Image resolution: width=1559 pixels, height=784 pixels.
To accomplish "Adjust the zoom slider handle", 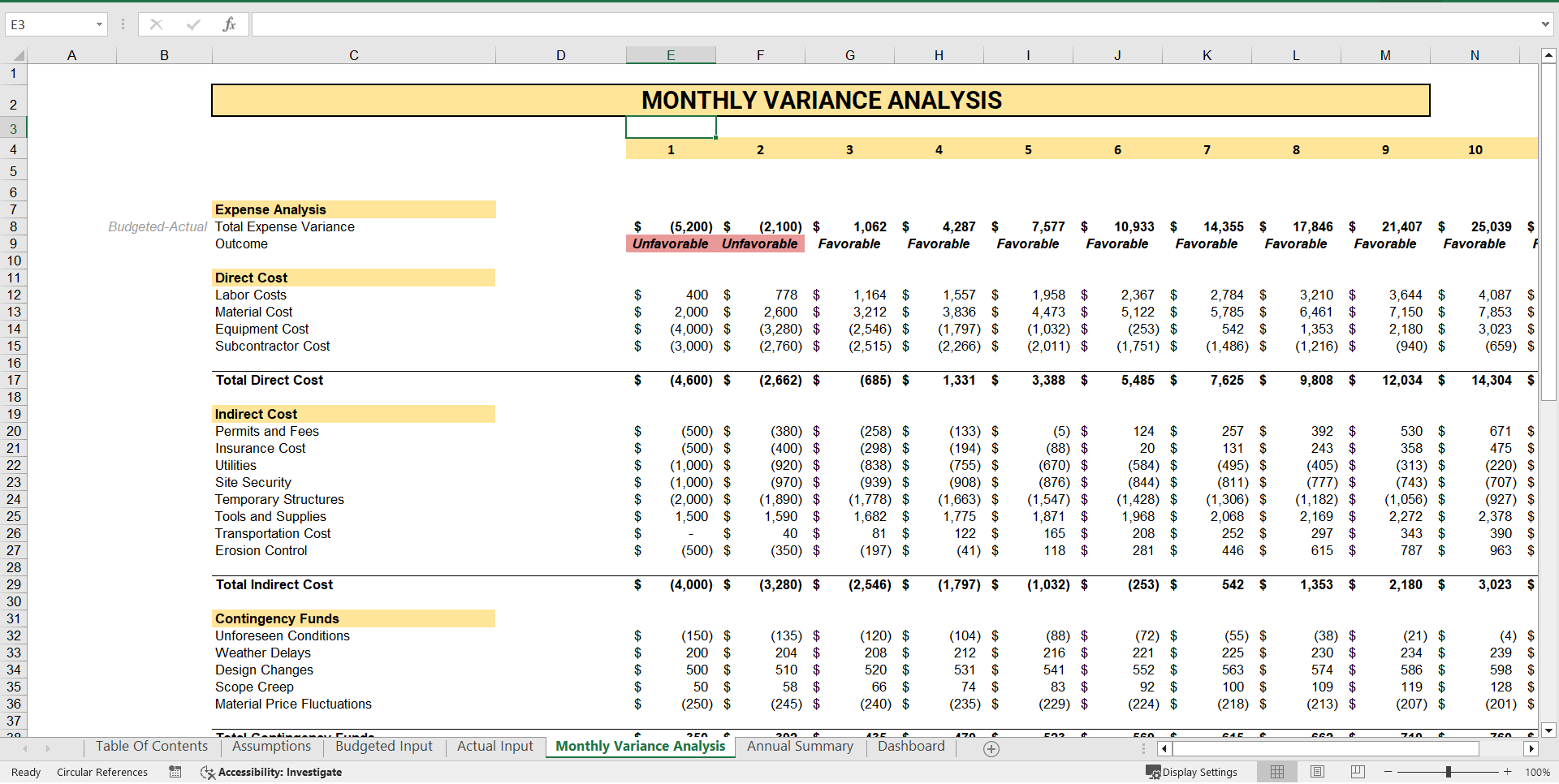I will [1449, 772].
